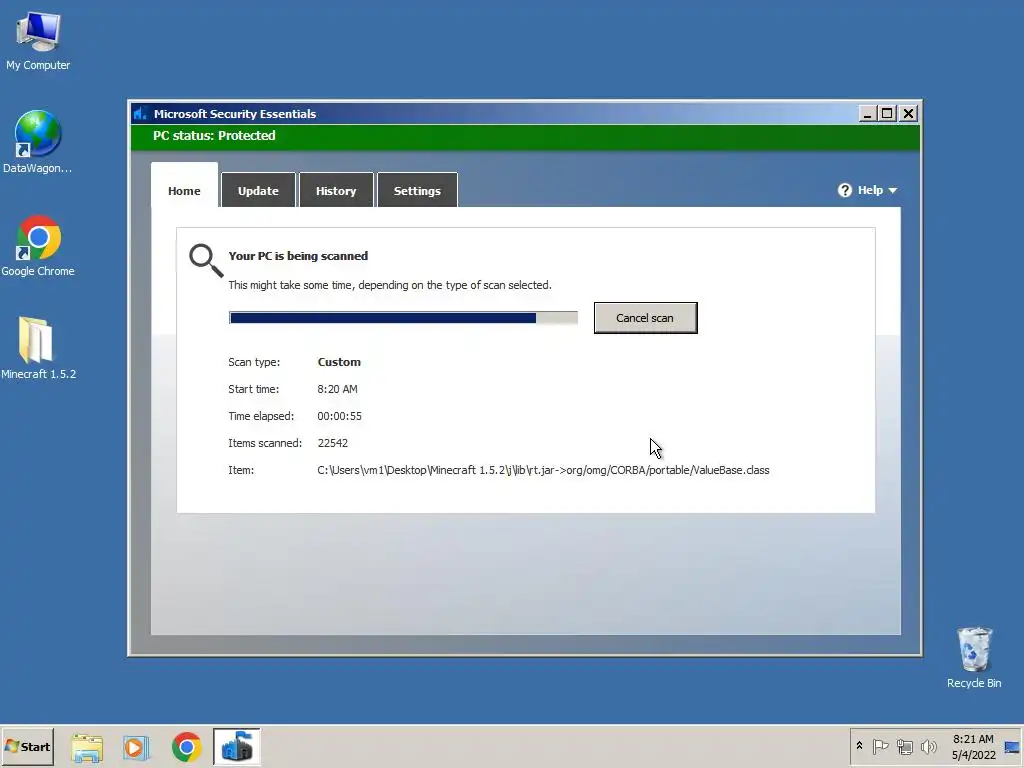1024x768 pixels.
Task: Show hidden tray icons arrow
Action: coord(859,746)
